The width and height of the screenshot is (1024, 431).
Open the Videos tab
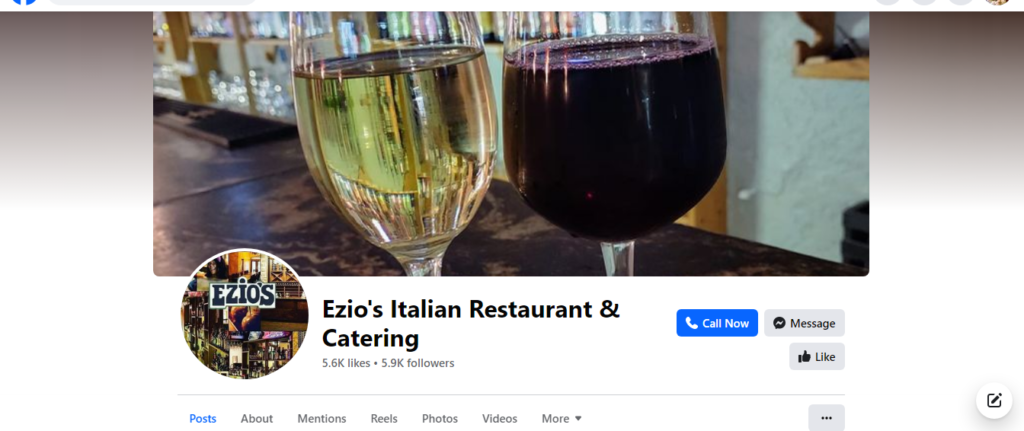(500, 419)
